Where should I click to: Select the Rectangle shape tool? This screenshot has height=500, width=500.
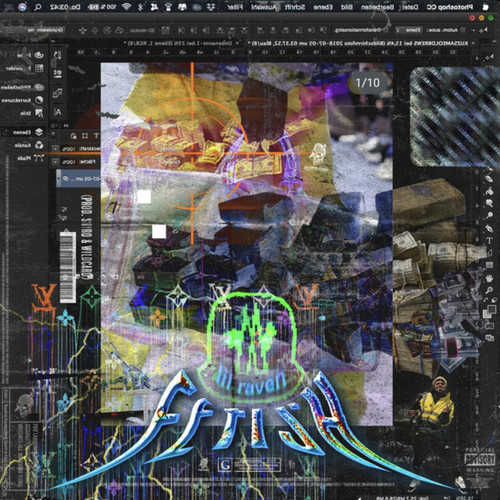[x=489, y=265]
